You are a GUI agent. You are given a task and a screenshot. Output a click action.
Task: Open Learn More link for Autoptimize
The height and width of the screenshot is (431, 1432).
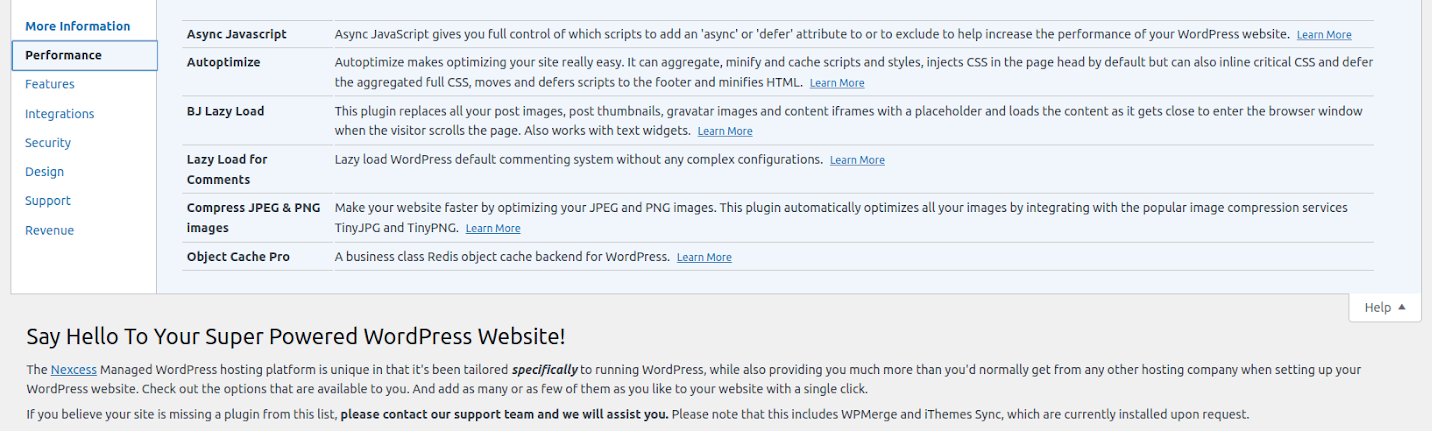pos(837,83)
